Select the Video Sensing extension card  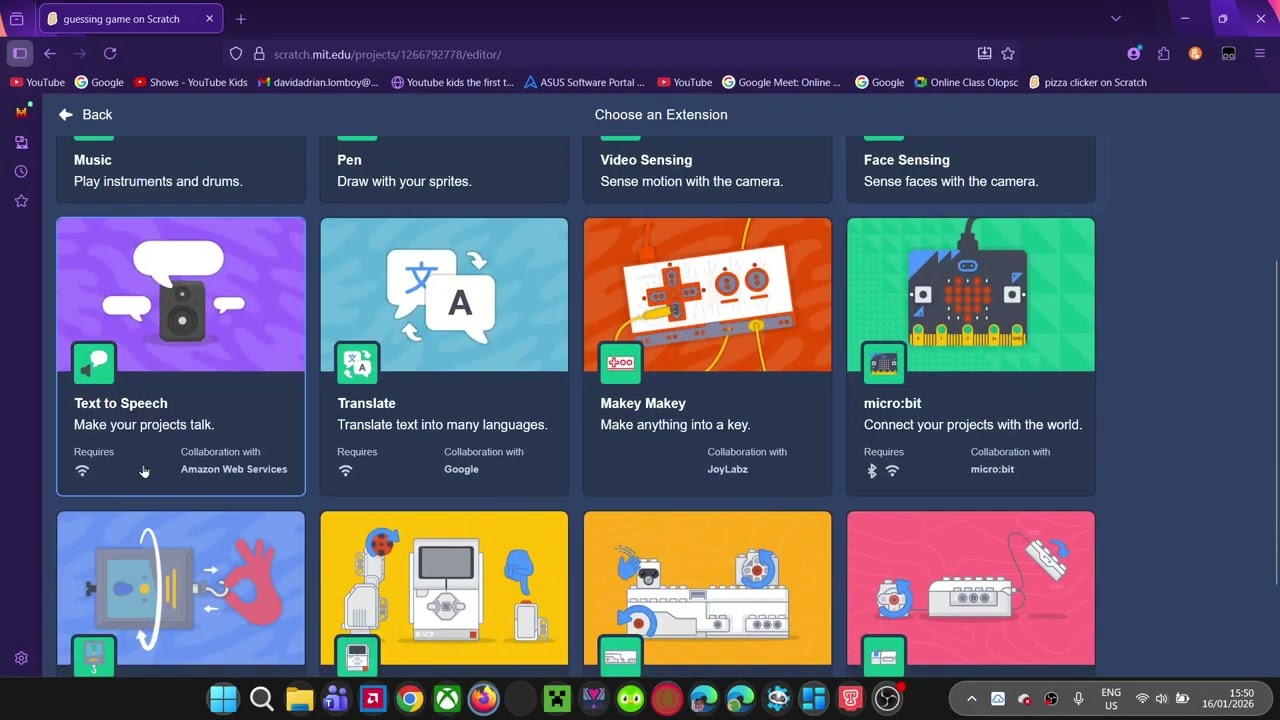coord(707,169)
